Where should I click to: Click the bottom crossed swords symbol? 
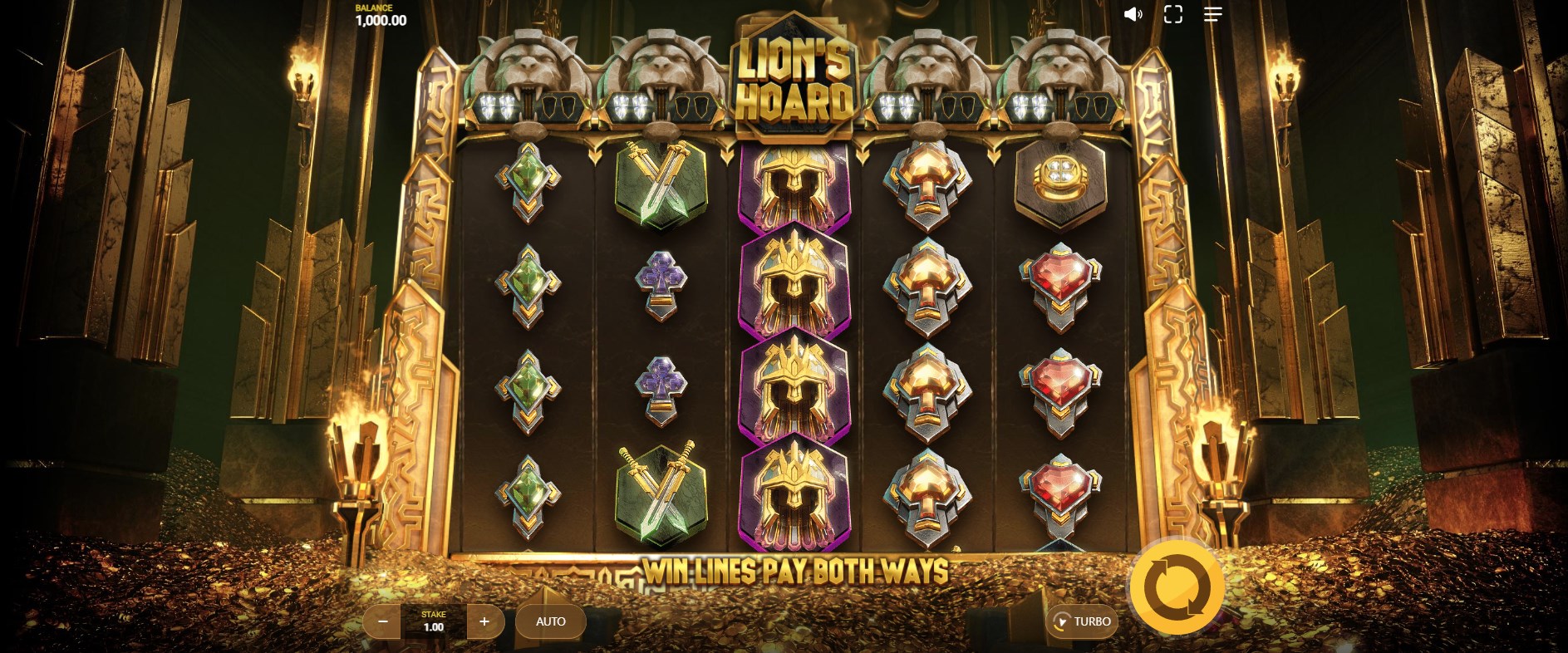pos(661,493)
